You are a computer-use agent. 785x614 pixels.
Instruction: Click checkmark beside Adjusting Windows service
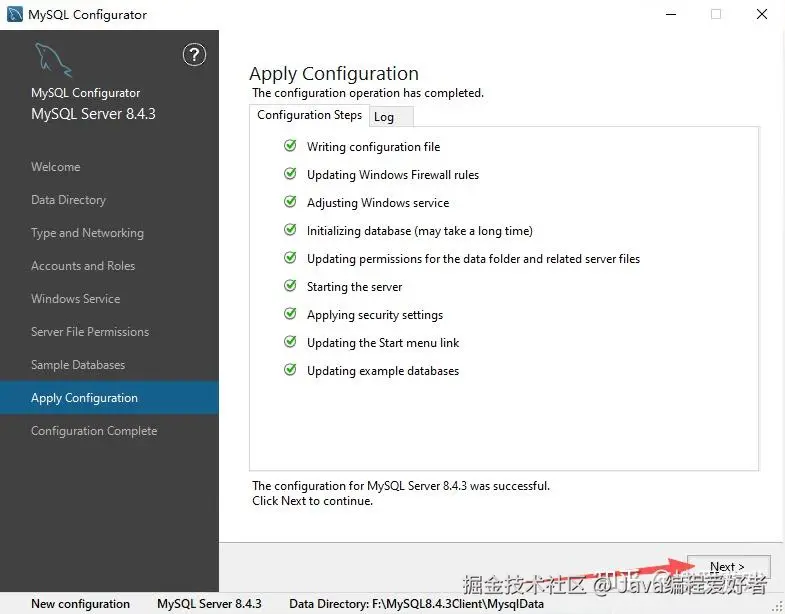(x=290, y=202)
